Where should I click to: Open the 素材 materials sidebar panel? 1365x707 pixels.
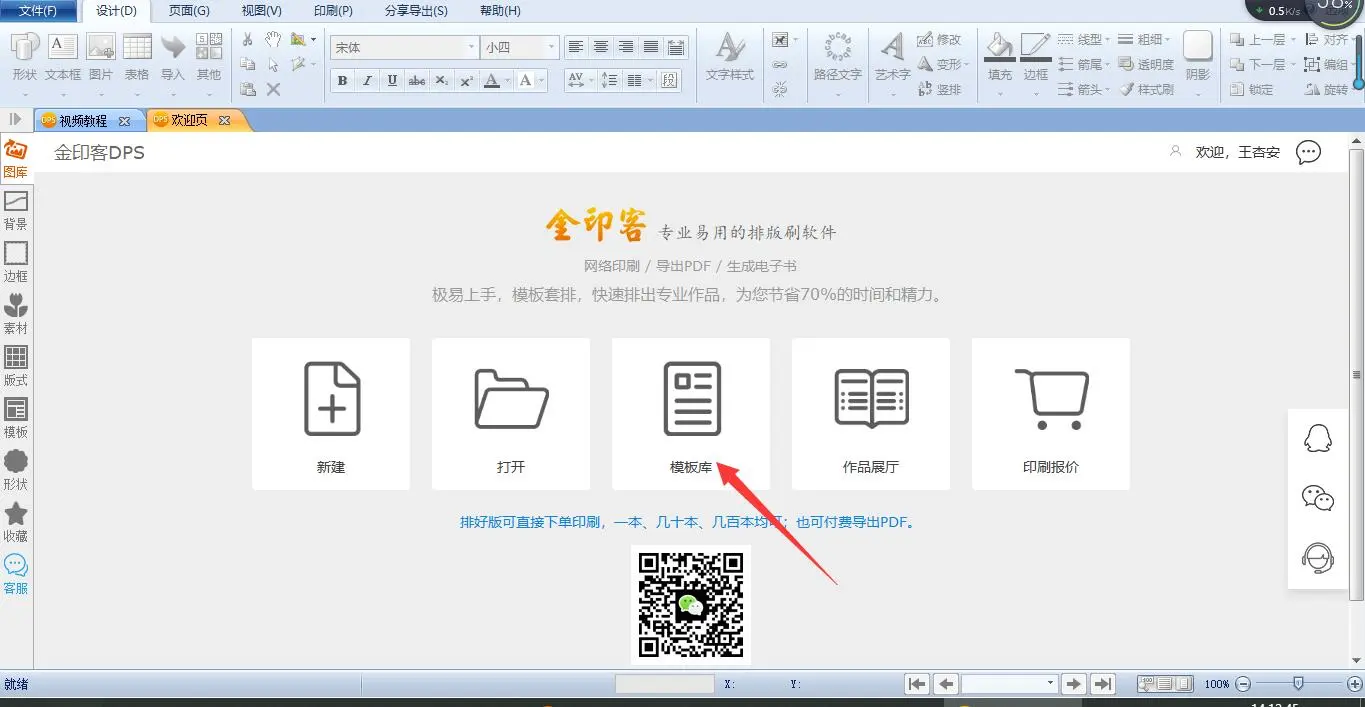16,314
